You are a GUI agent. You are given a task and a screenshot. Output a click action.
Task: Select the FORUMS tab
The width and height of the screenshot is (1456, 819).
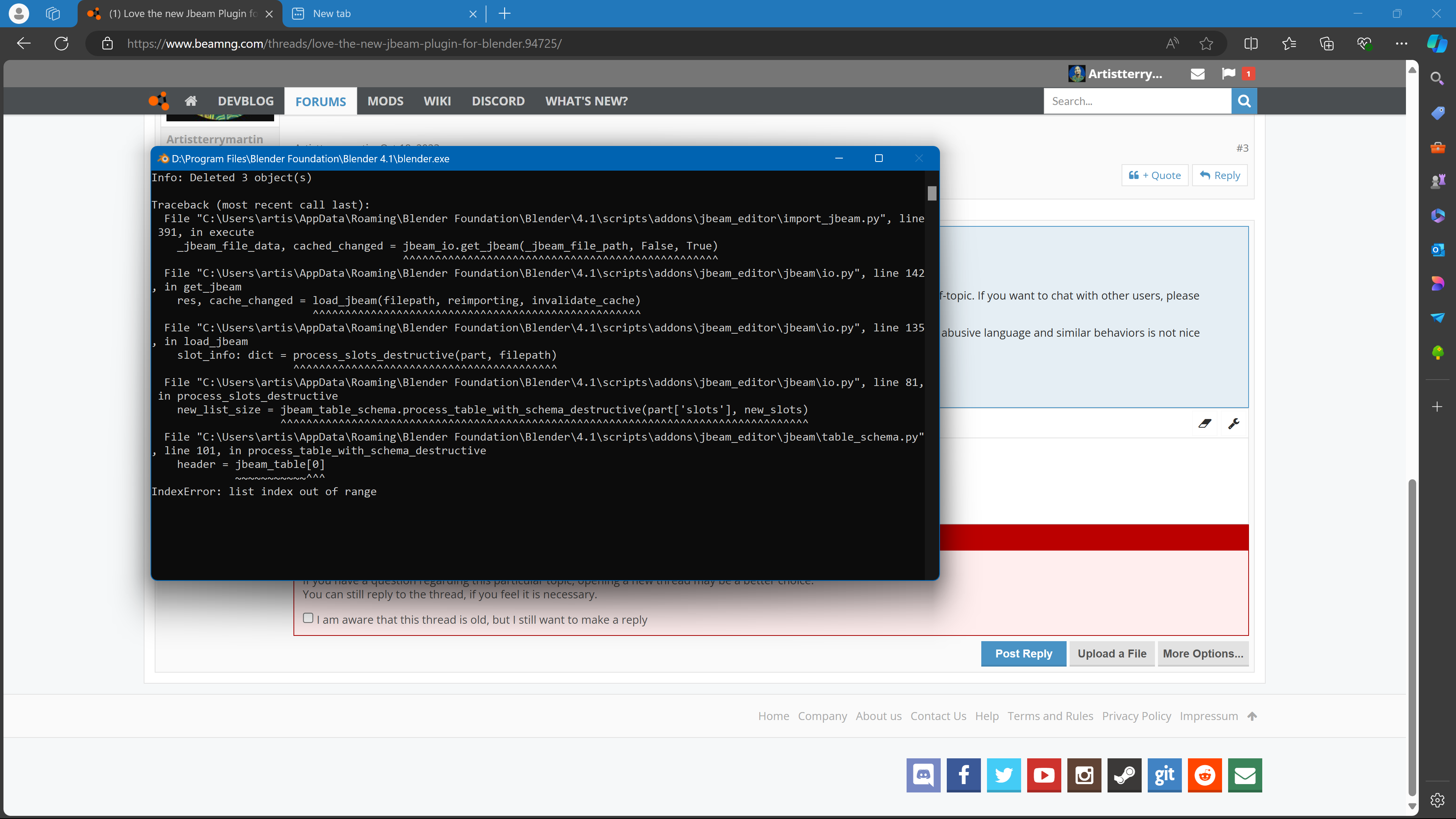click(x=320, y=102)
